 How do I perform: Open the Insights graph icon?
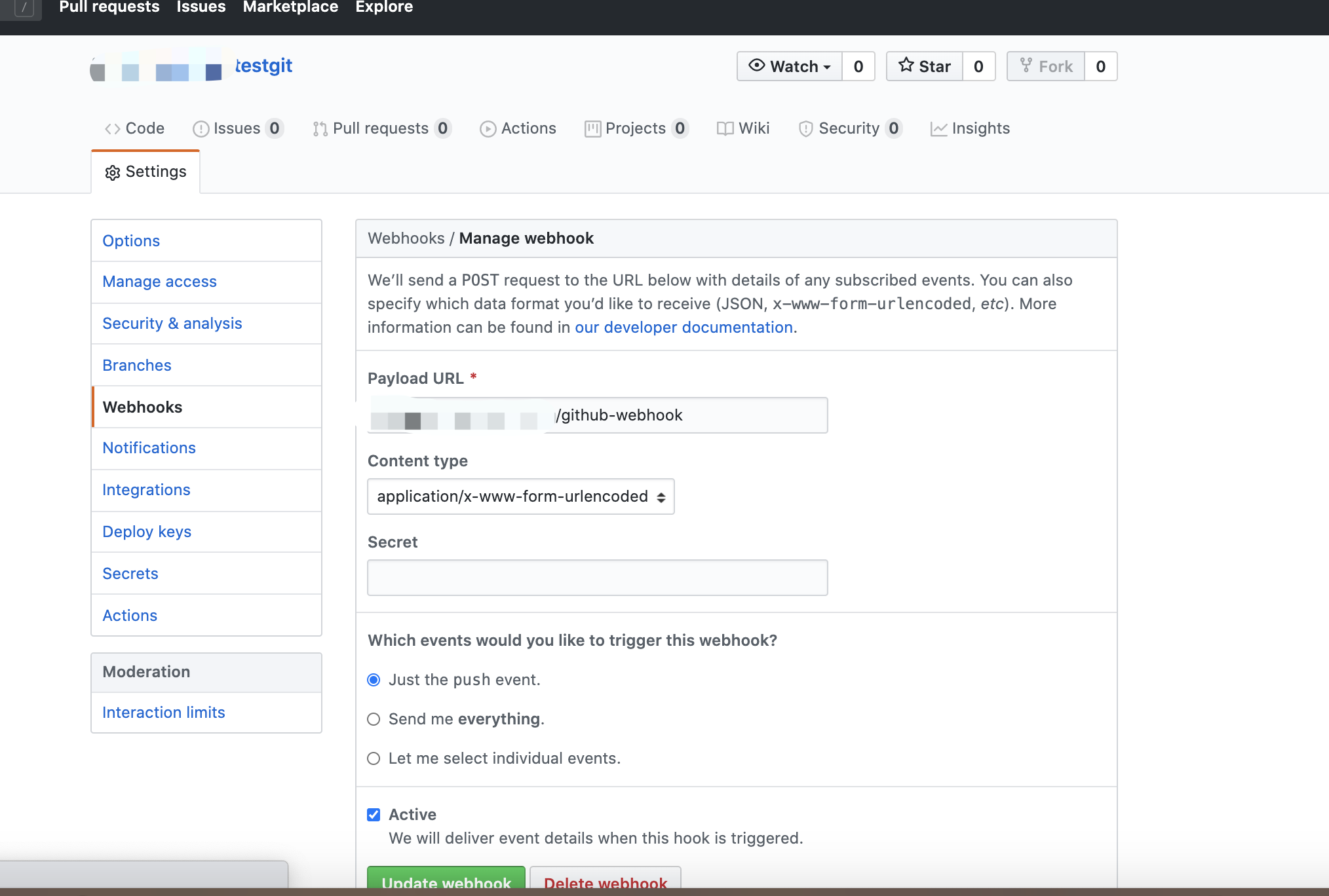pyautogui.click(x=938, y=129)
